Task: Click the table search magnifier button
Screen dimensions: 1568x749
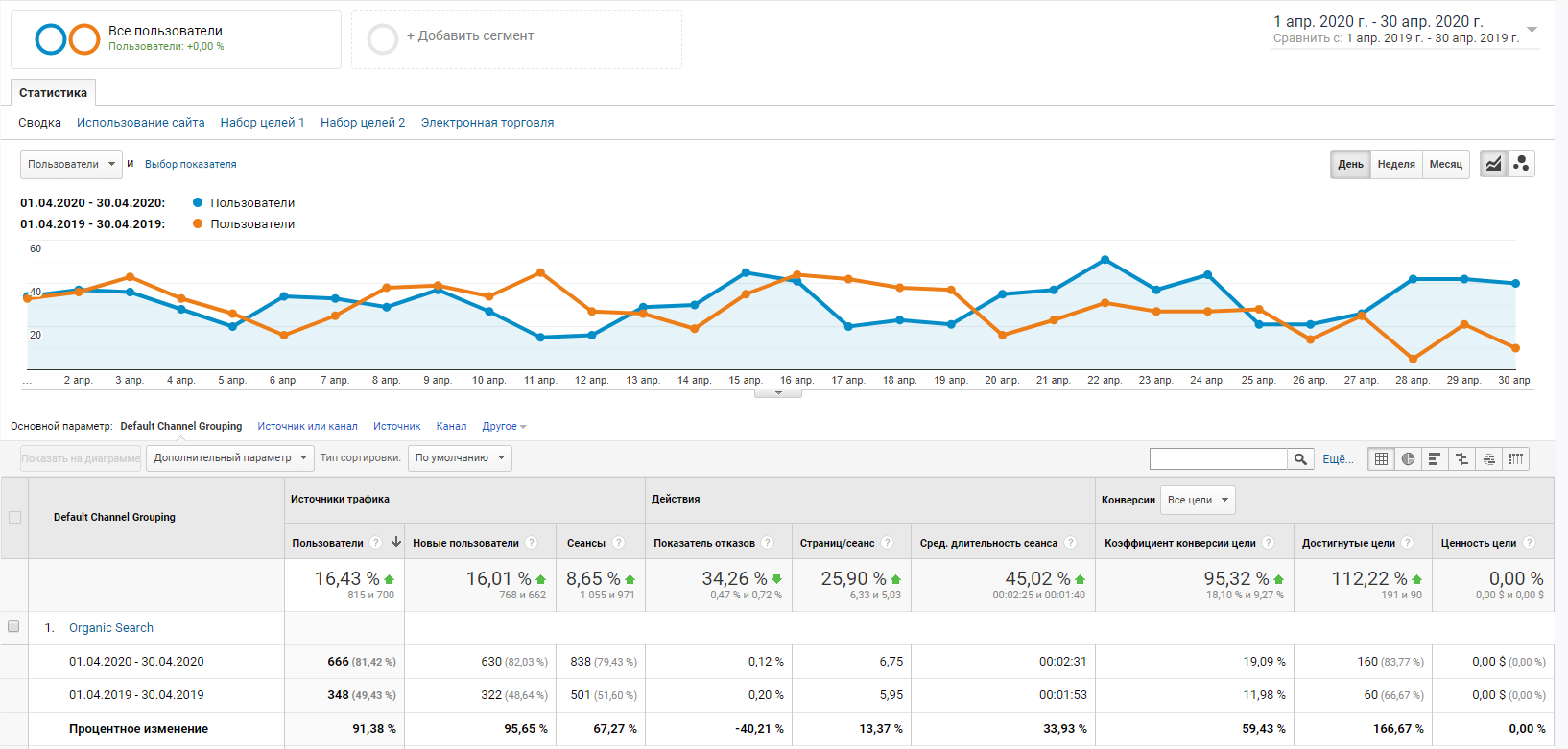Action: (1300, 459)
